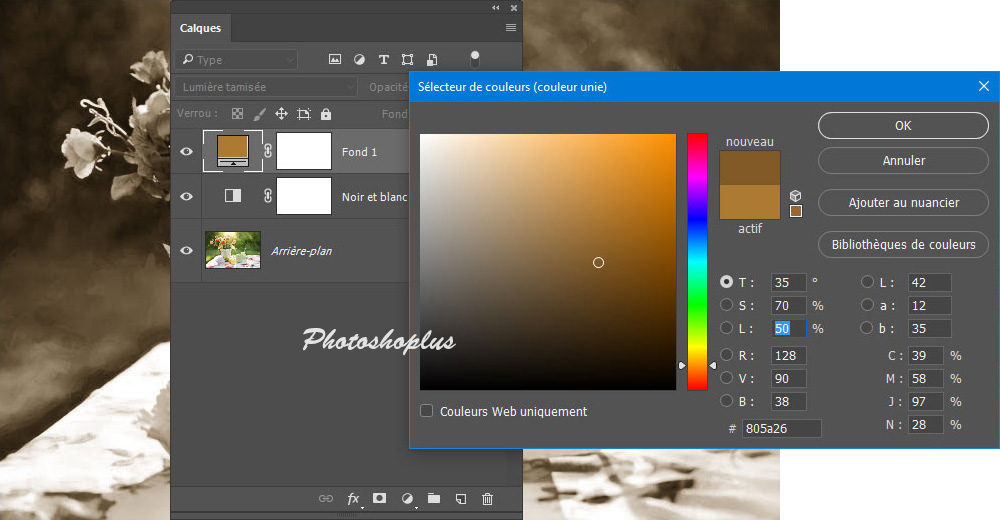Click the lock all padlock icon
The image size is (1000, 520).
click(x=326, y=114)
